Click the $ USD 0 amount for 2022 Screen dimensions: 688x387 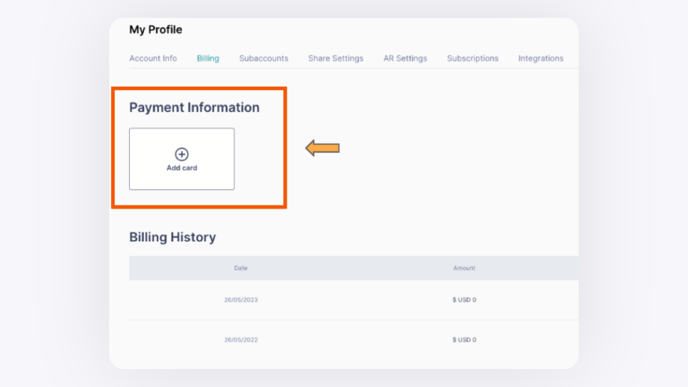tap(464, 340)
